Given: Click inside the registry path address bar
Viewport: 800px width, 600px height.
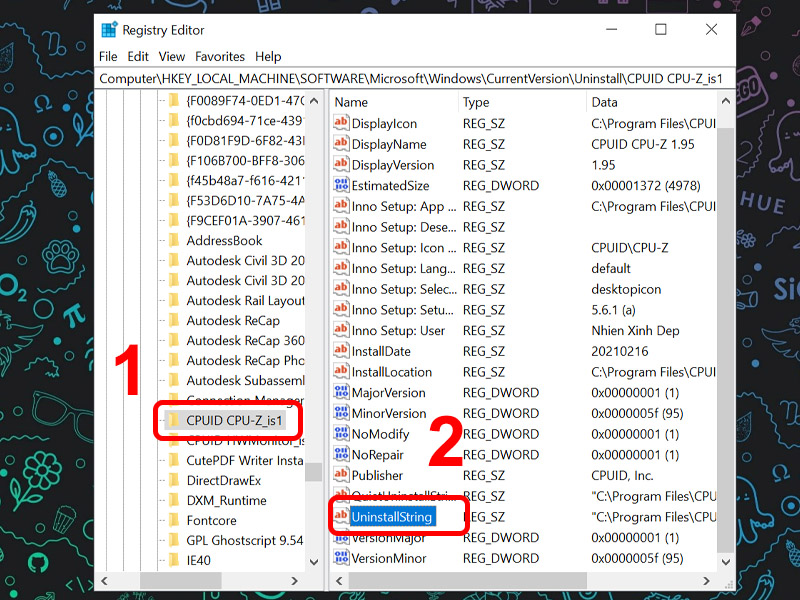Looking at the screenshot, I should click(x=400, y=77).
